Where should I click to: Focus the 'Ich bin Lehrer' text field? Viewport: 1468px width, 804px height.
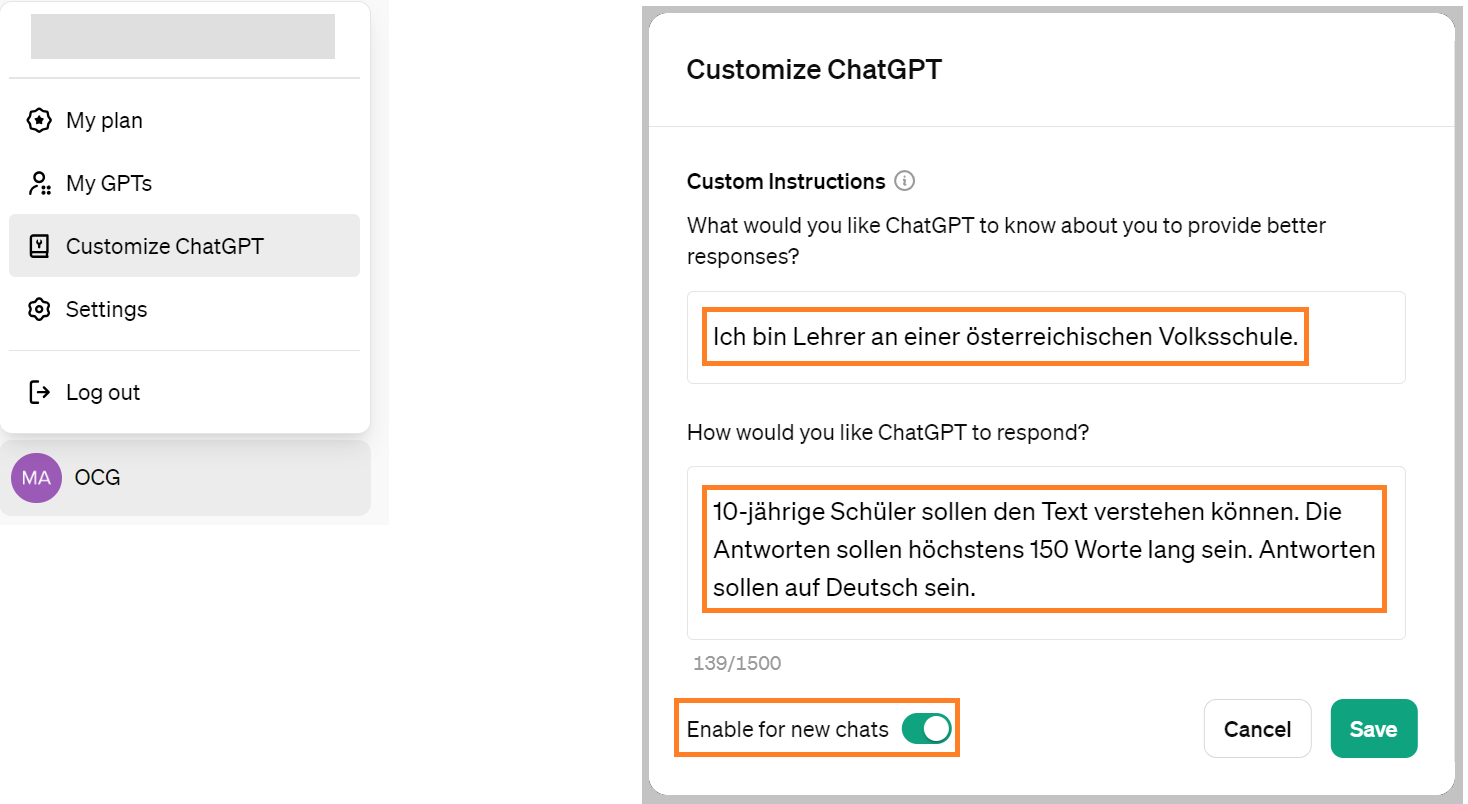(x=1046, y=338)
